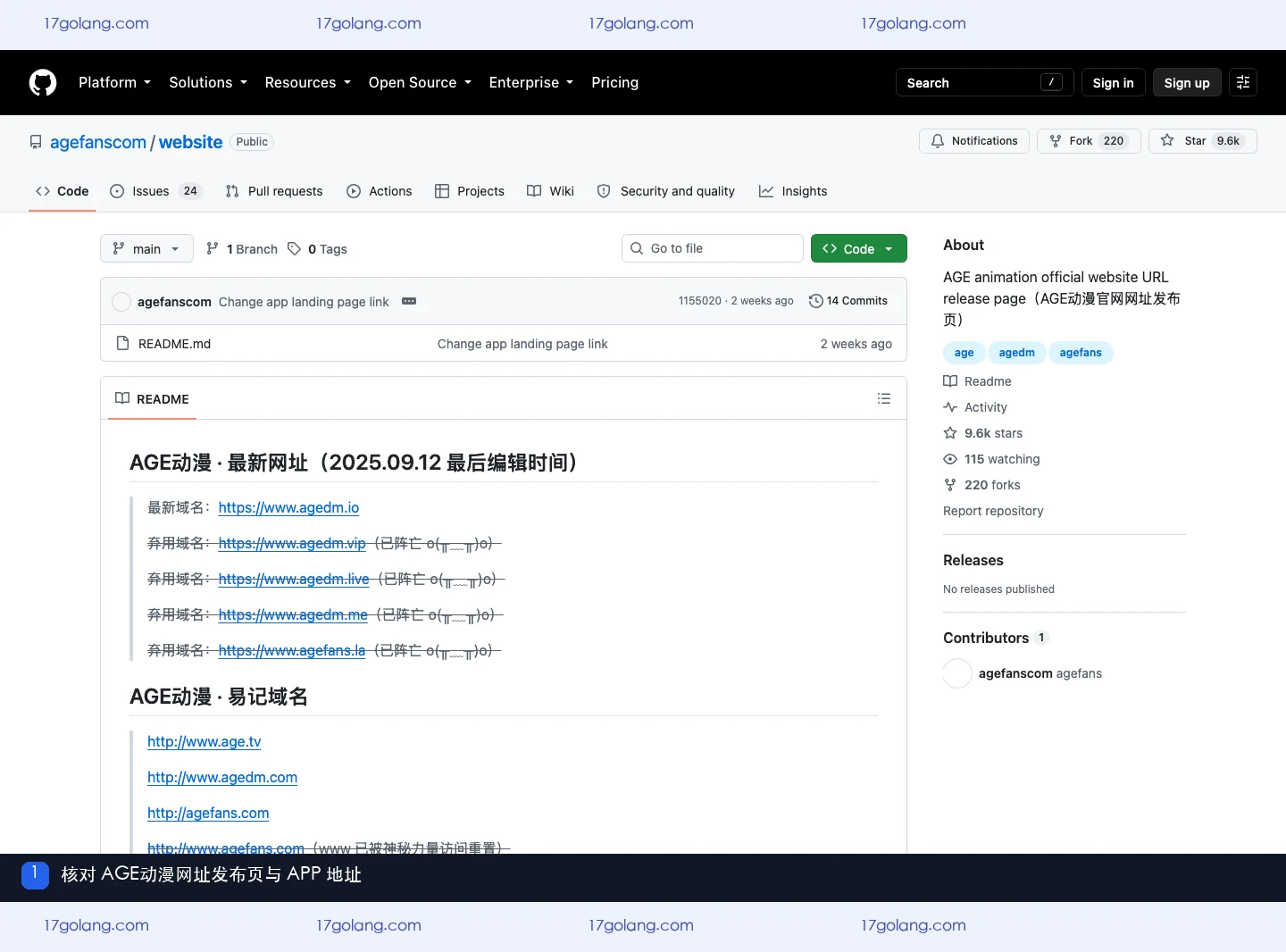View the 220 forks link
The image size is (1286, 952).
coord(982,485)
